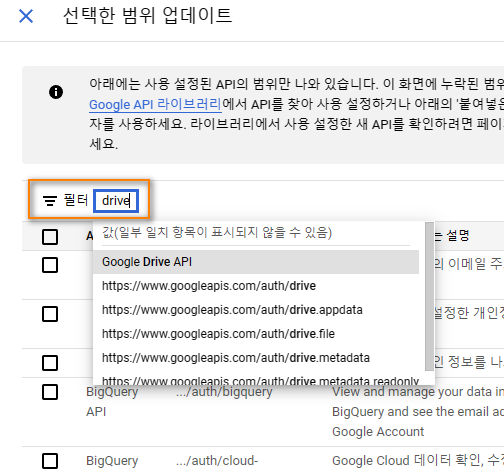Viewport: 504px width, 472px height.
Task: Click the 'Google Cloud 데이터 확인' description text
Action: pos(418,461)
